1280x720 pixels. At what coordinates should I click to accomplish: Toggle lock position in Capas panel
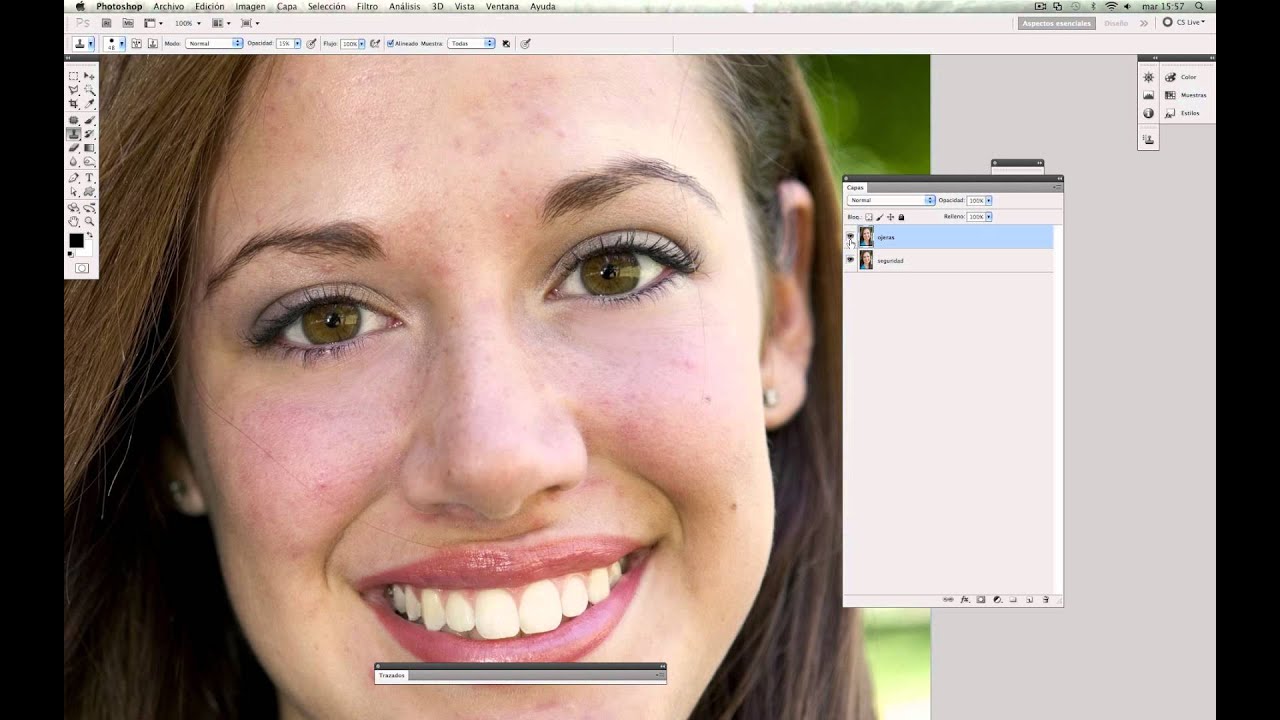point(890,217)
